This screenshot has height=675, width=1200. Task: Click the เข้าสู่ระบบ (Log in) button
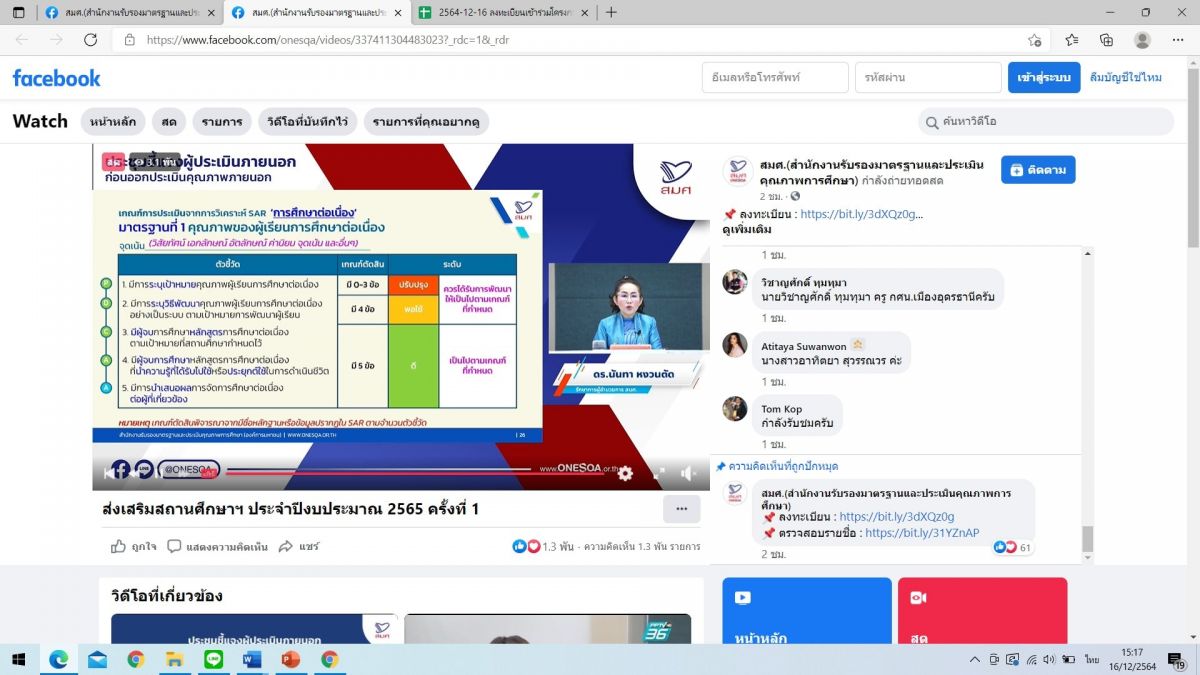(x=1044, y=78)
